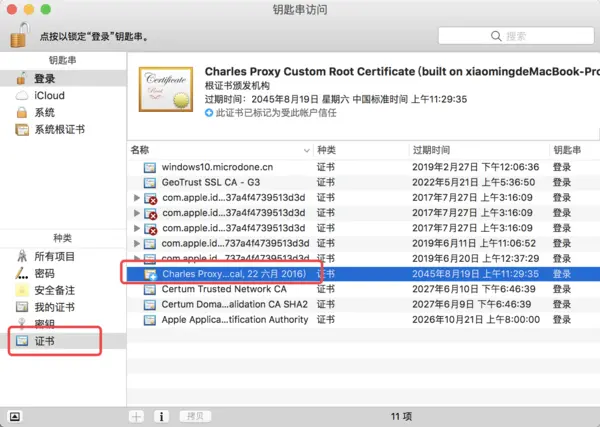Click the 系统根证书 folder icon

point(22,130)
